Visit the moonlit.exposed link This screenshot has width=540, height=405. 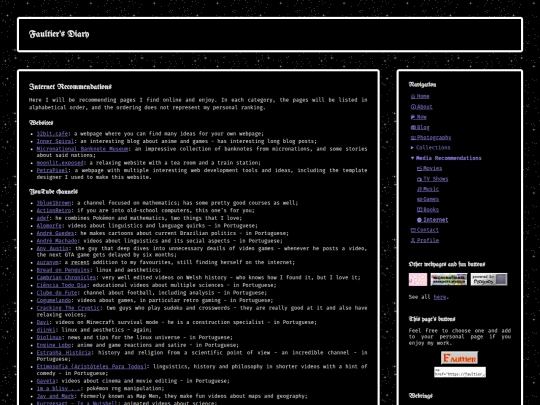(x=60, y=163)
